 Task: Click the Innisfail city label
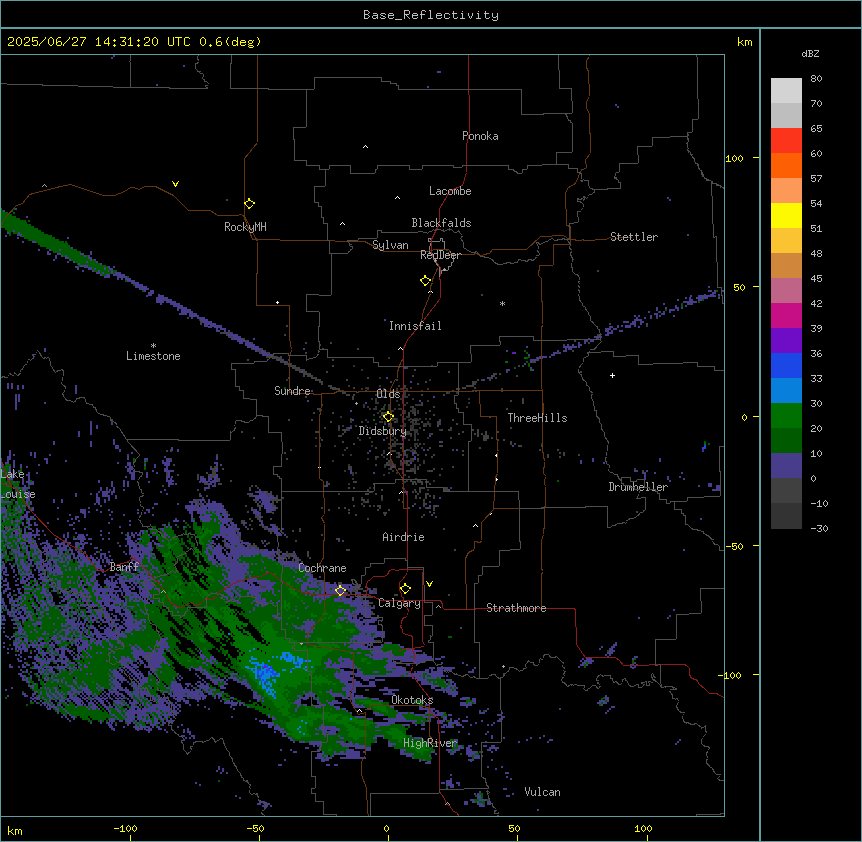415,326
